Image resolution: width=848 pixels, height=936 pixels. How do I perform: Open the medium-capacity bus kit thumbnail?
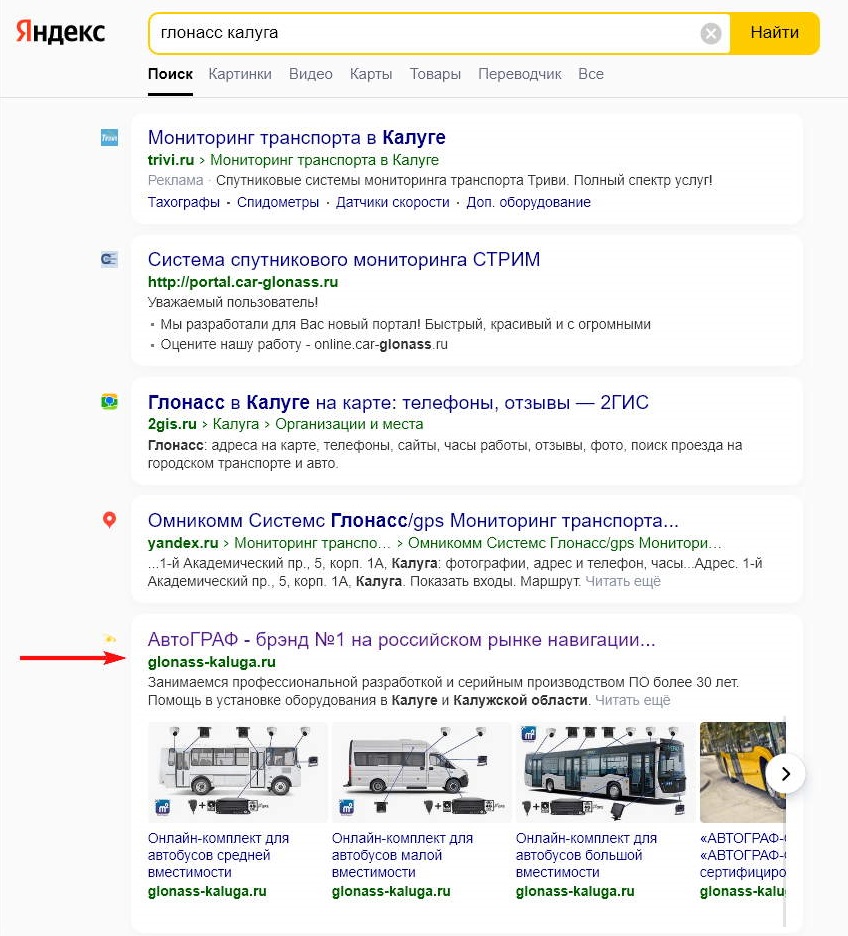tap(238, 768)
